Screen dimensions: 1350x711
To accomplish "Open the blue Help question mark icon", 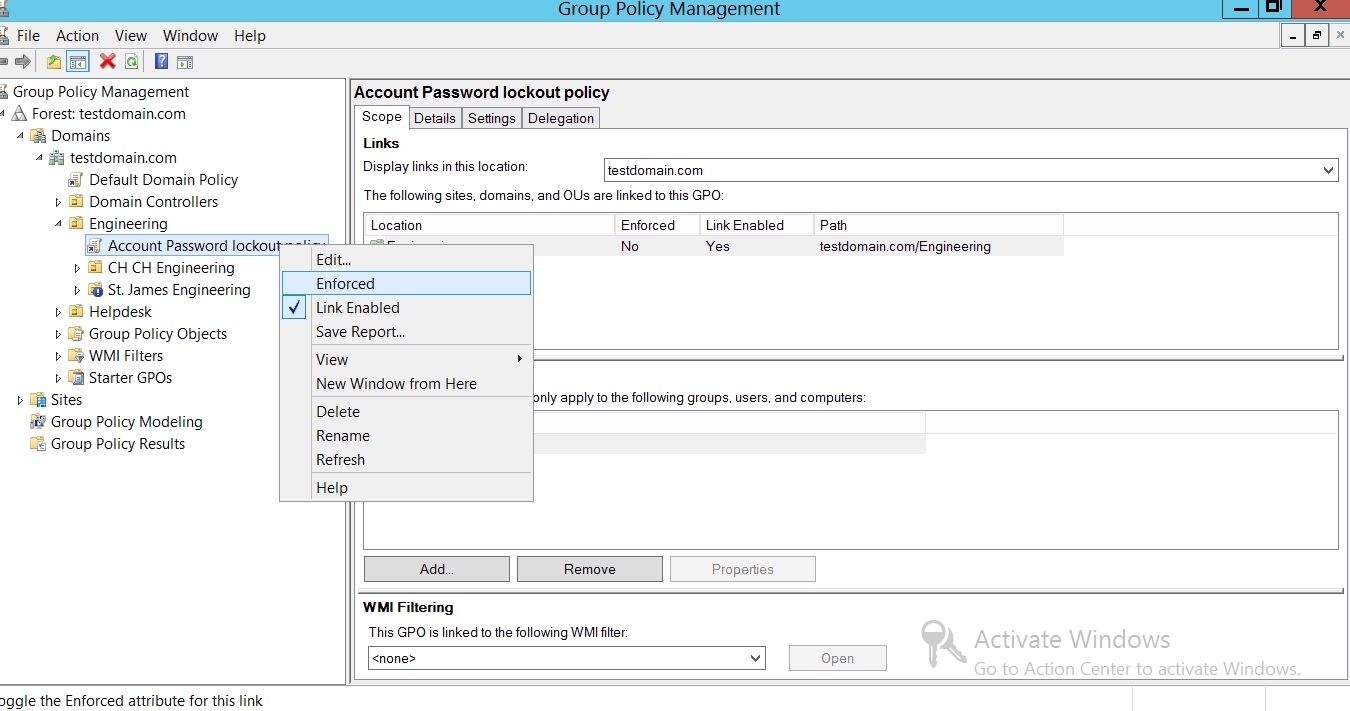I will [x=161, y=62].
